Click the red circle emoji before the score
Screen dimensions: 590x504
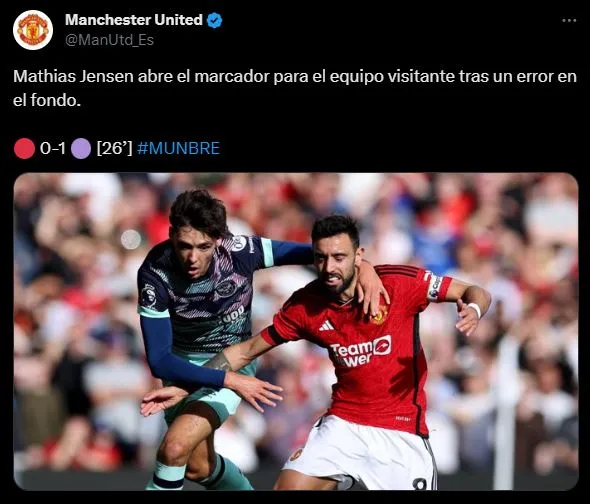click(x=24, y=148)
